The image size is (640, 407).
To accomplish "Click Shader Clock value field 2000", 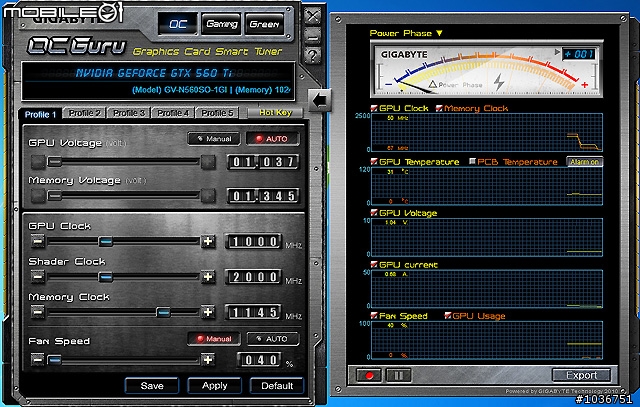I will point(253,277).
